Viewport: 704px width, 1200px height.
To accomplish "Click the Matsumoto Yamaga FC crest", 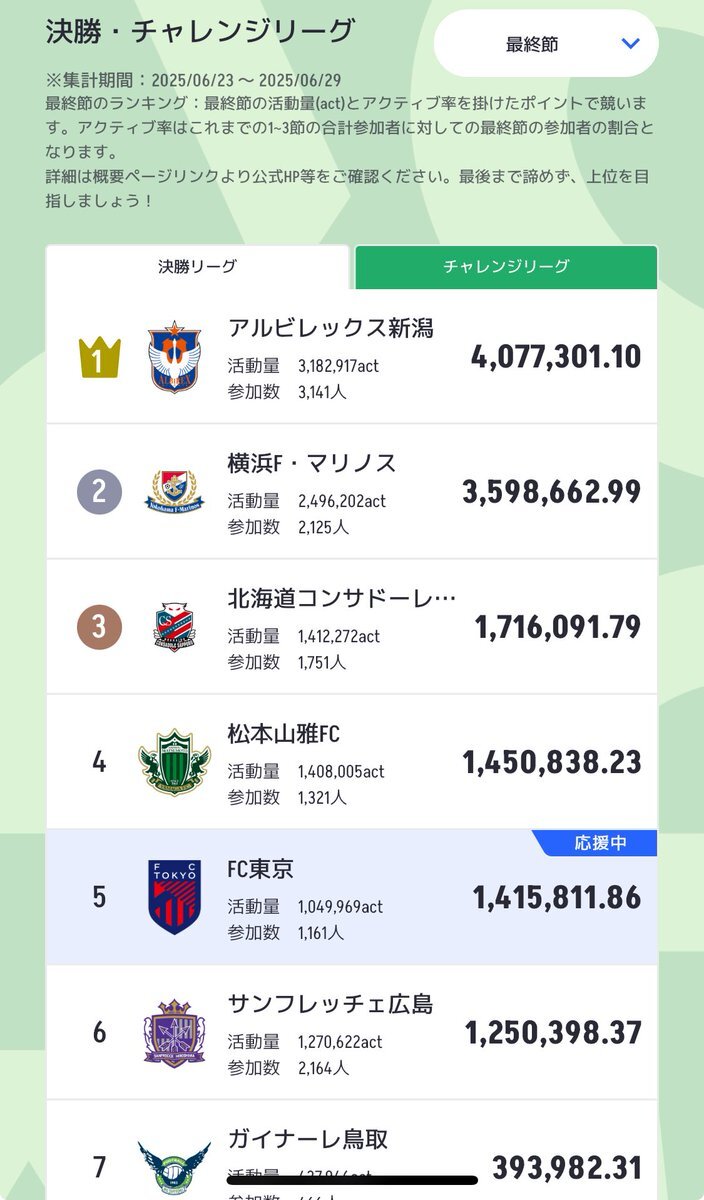I will (174, 762).
